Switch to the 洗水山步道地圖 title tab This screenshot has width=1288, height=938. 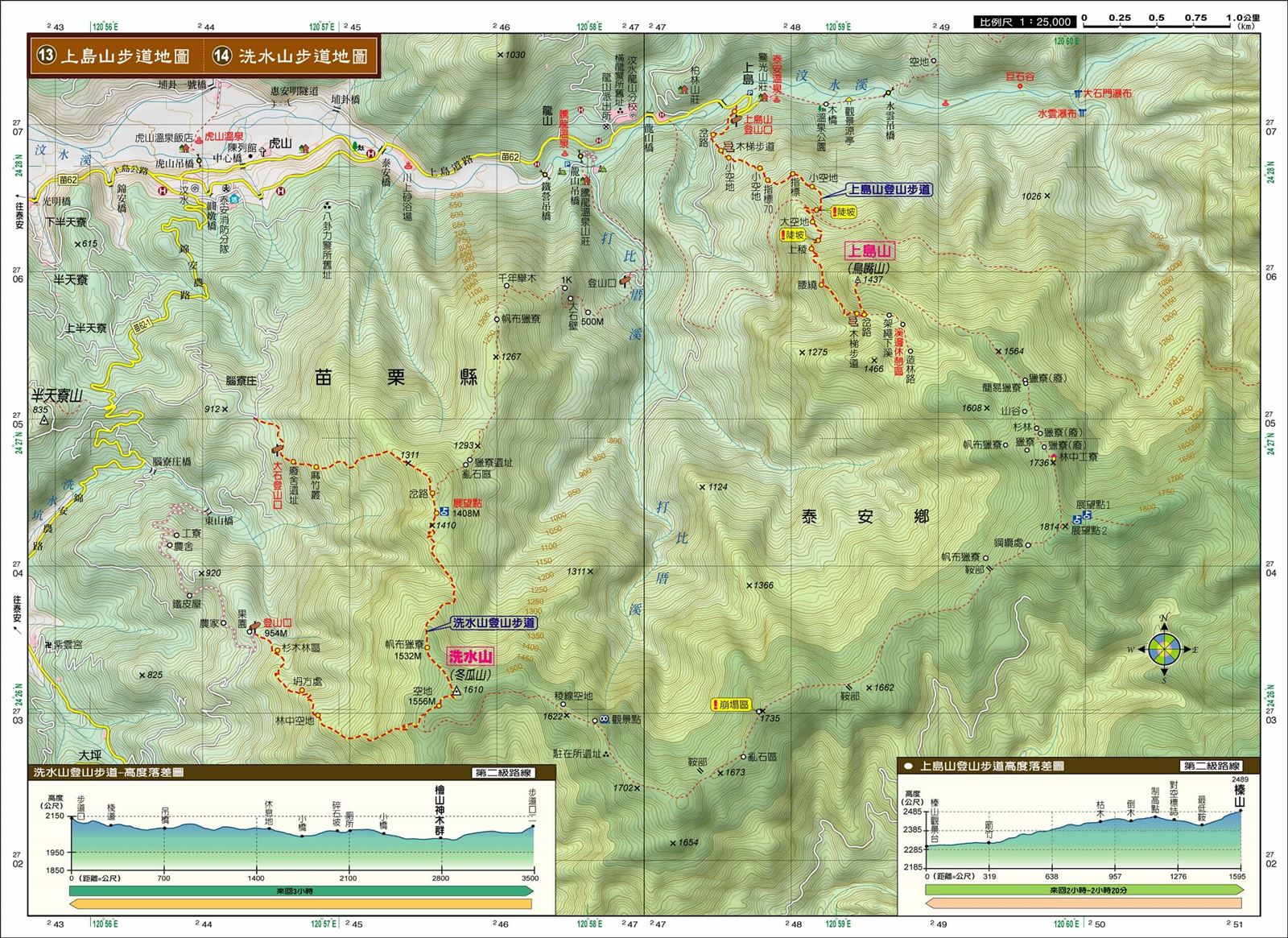coord(292,56)
